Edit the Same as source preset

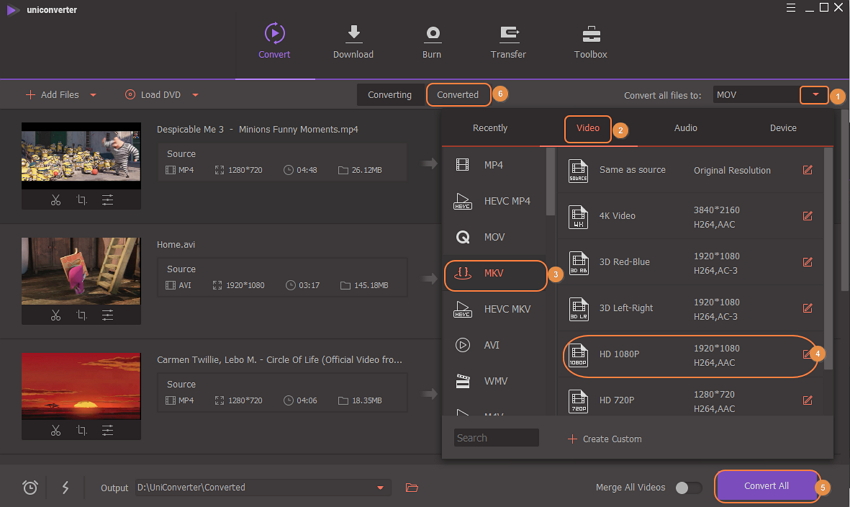click(x=807, y=170)
